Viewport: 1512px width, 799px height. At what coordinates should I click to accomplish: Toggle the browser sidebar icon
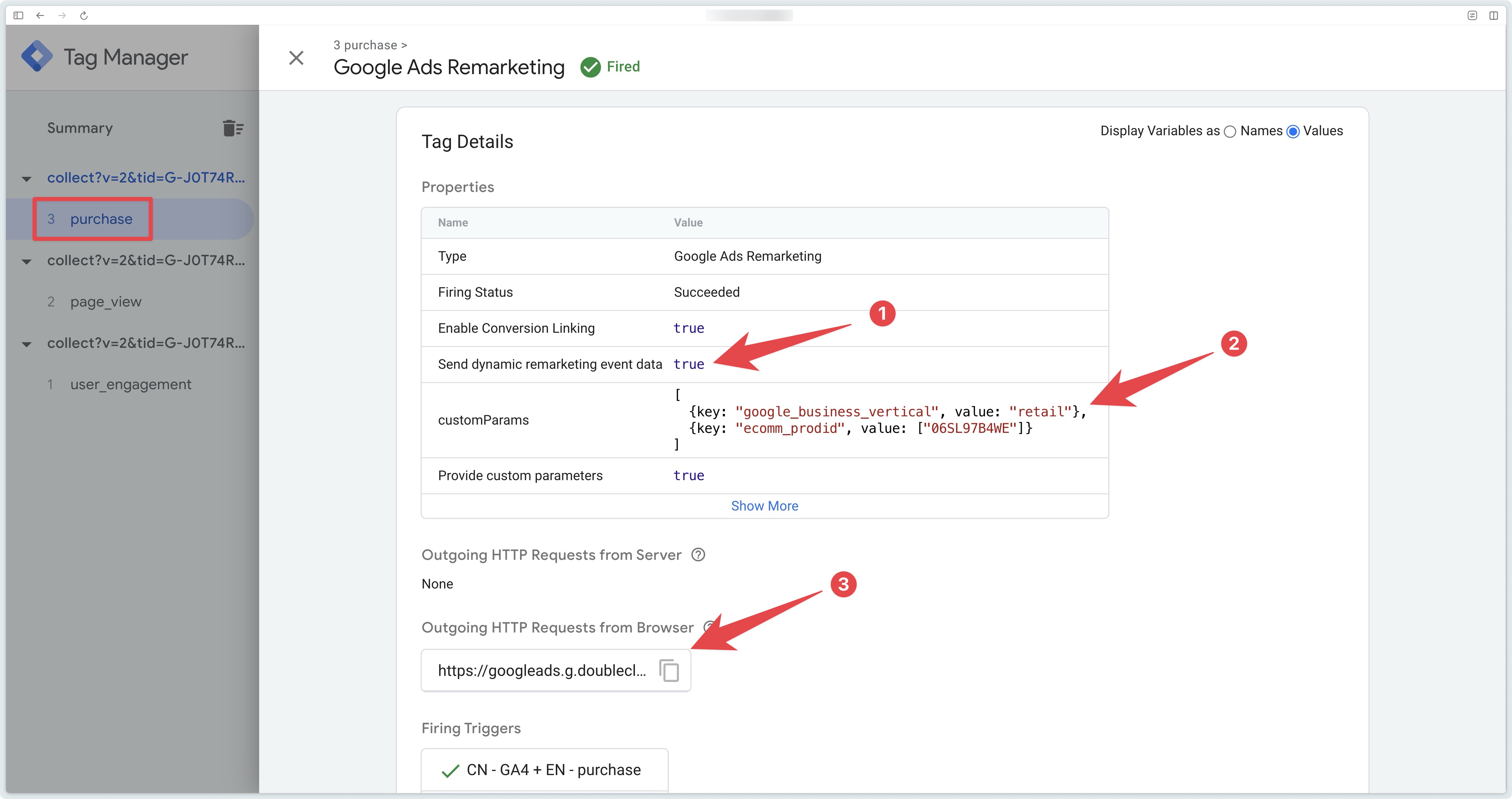tap(18, 15)
